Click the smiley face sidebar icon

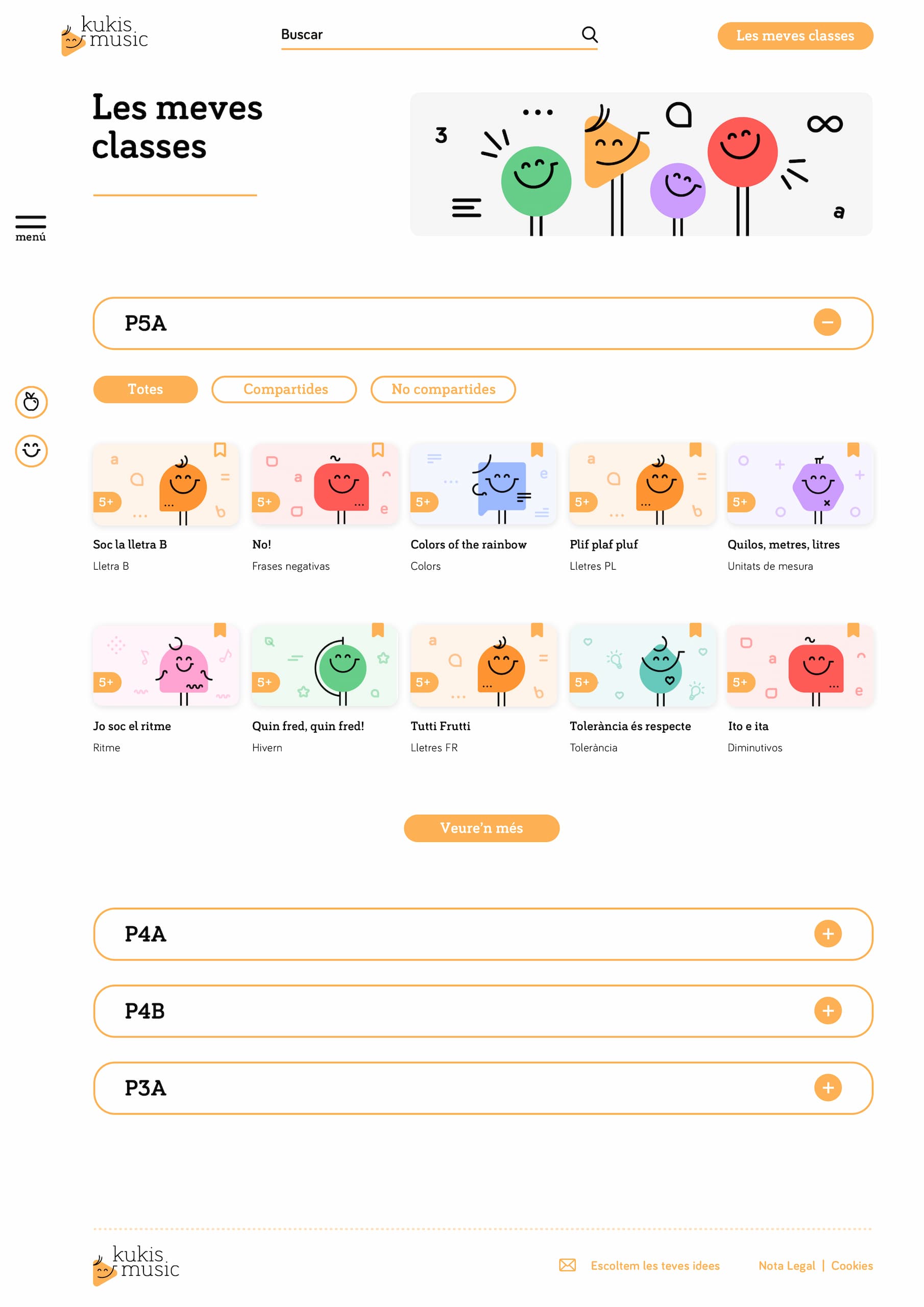click(31, 451)
